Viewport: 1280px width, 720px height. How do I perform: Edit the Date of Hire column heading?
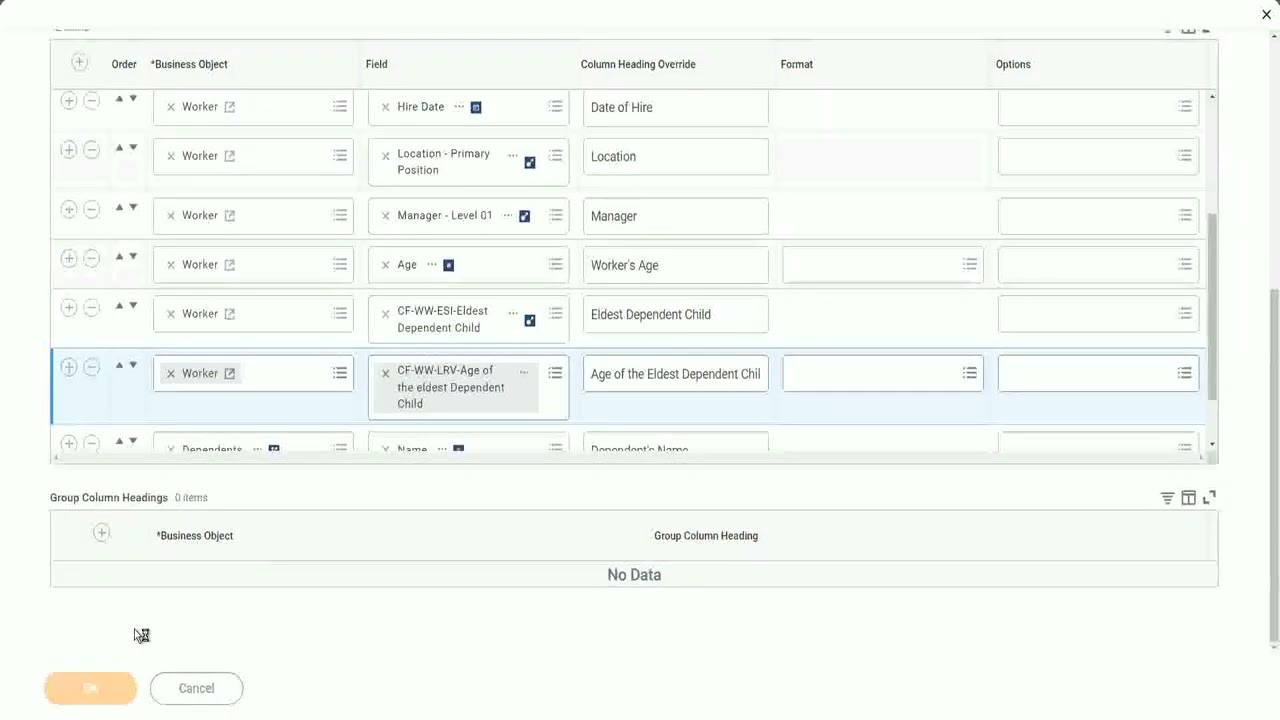point(676,107)
